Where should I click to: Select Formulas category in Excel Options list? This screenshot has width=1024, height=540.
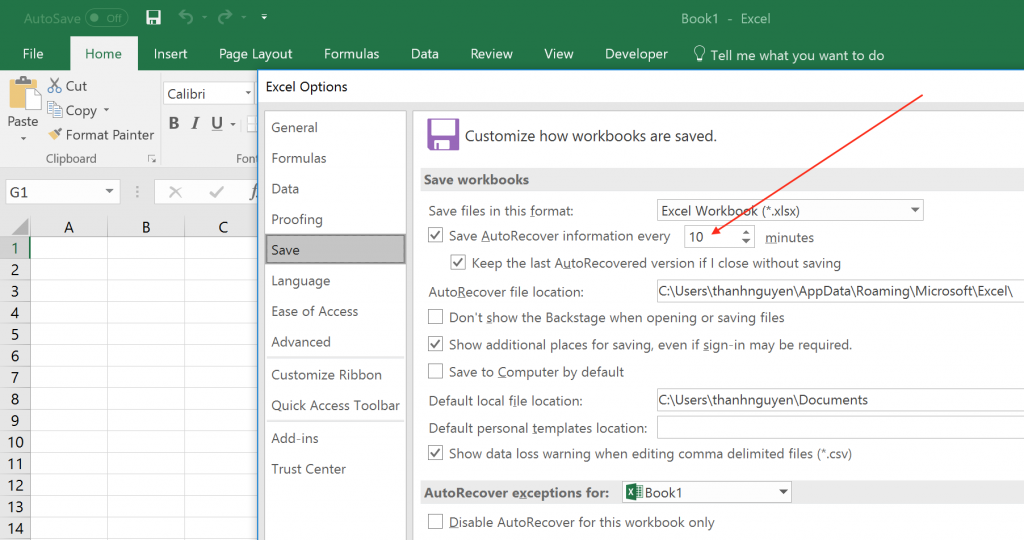pyautogui.click(x=335, y=158)
